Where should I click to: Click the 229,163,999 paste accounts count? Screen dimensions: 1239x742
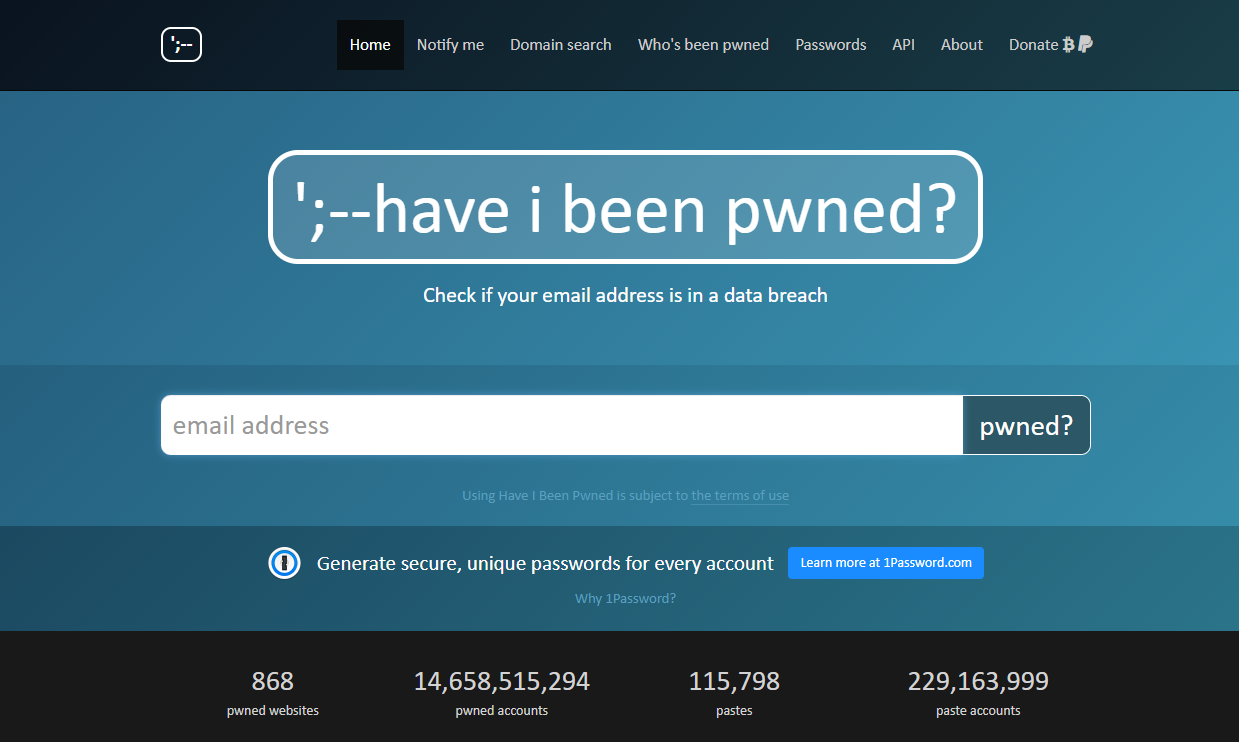click(x=978, y=682)
